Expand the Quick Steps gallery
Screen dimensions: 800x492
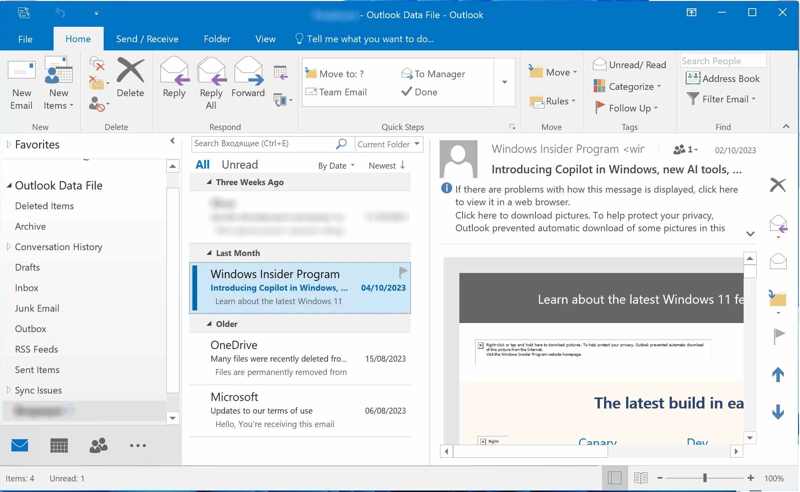tap(504, 82)
